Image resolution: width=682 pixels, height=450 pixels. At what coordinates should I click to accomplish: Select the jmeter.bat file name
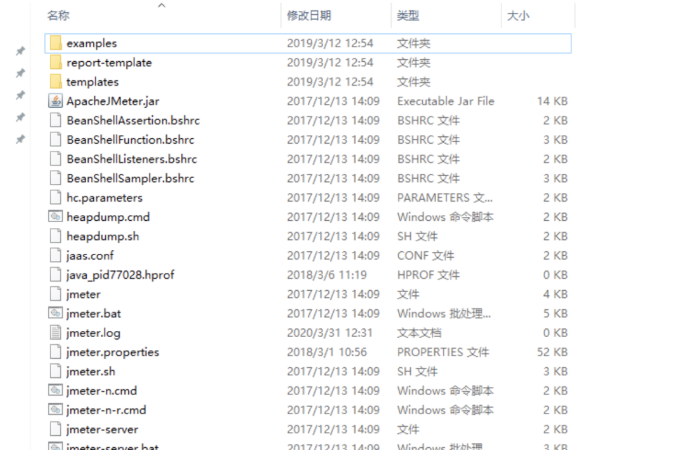click(x=94, y=313)
